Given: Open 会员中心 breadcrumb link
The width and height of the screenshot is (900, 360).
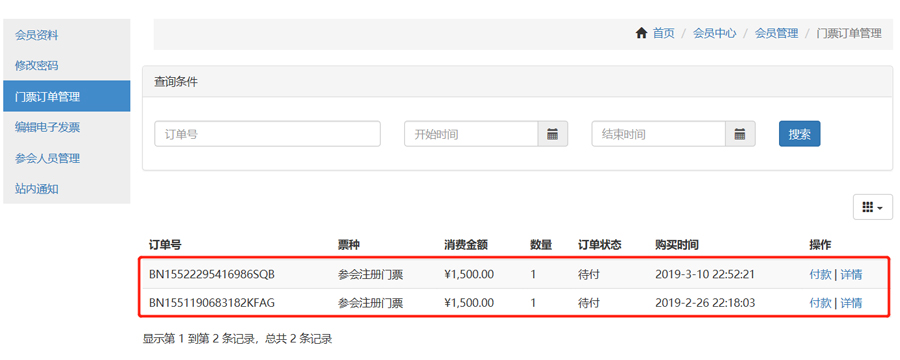Looking at the screenshot, I should [x=715, y=33].
